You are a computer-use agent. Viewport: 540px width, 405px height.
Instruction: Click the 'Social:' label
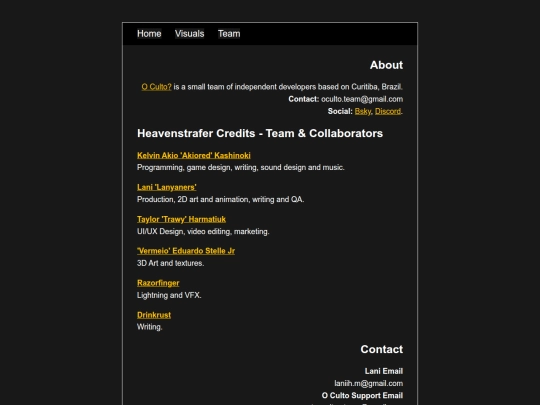pos(340,111)
